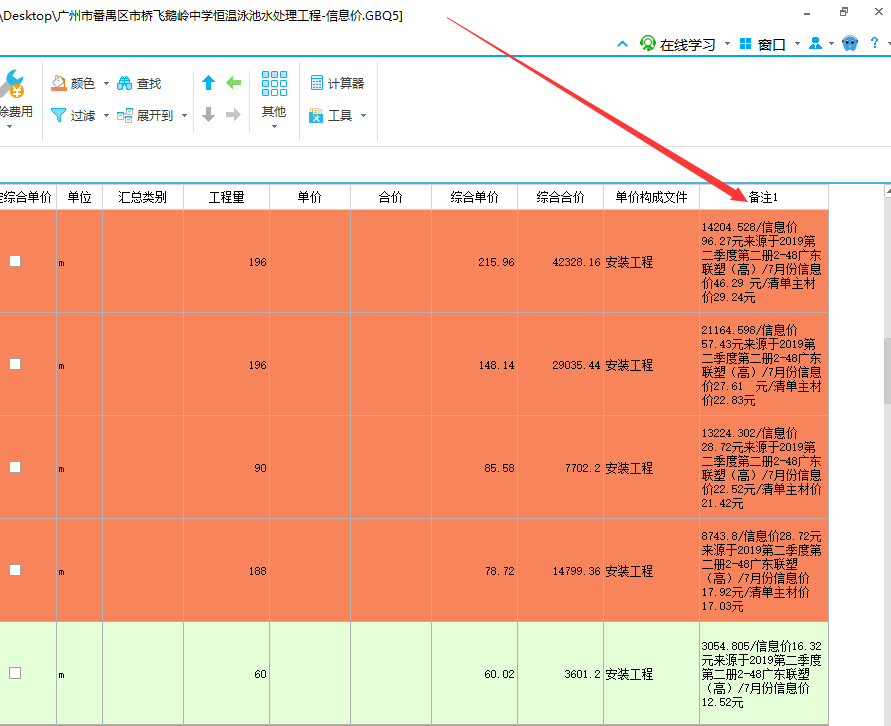Expand the 窗口 dropdown arrow

797,44
